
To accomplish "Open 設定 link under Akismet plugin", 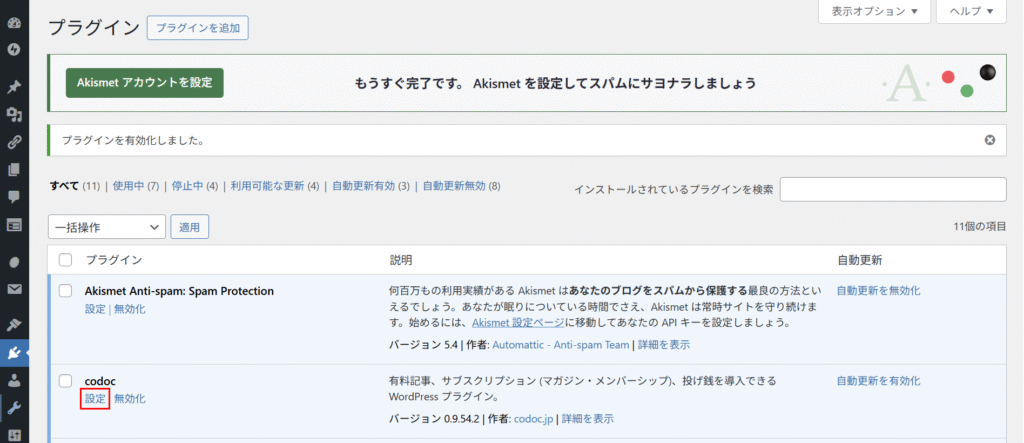I will click(95, 309).
